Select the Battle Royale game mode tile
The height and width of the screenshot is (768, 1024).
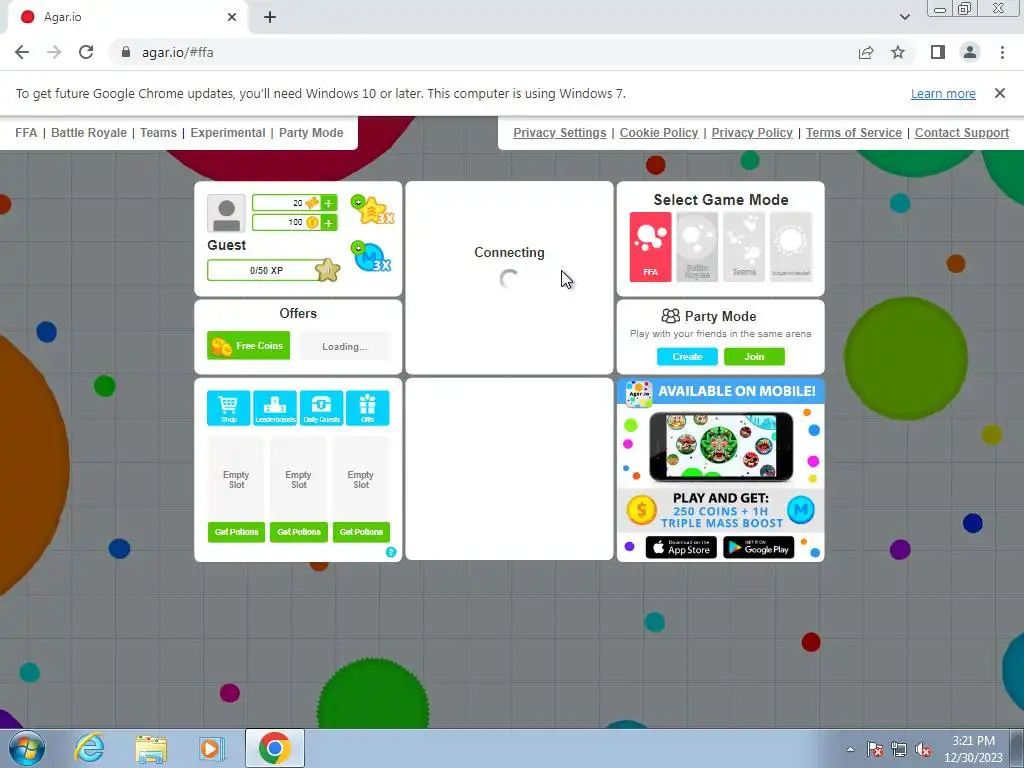pyautogui.click(x=697, y=247)
